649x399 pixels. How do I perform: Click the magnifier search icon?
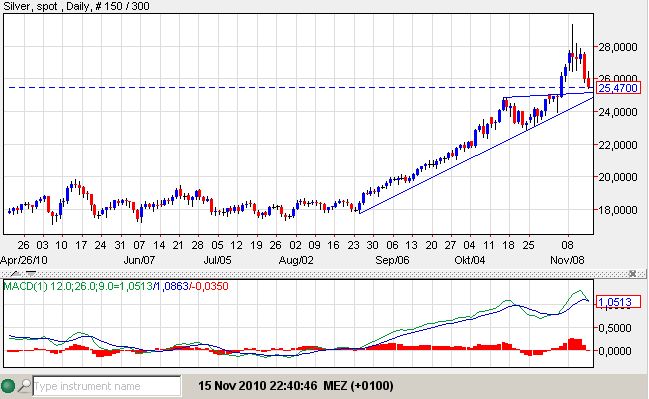(x=24, y=386)
